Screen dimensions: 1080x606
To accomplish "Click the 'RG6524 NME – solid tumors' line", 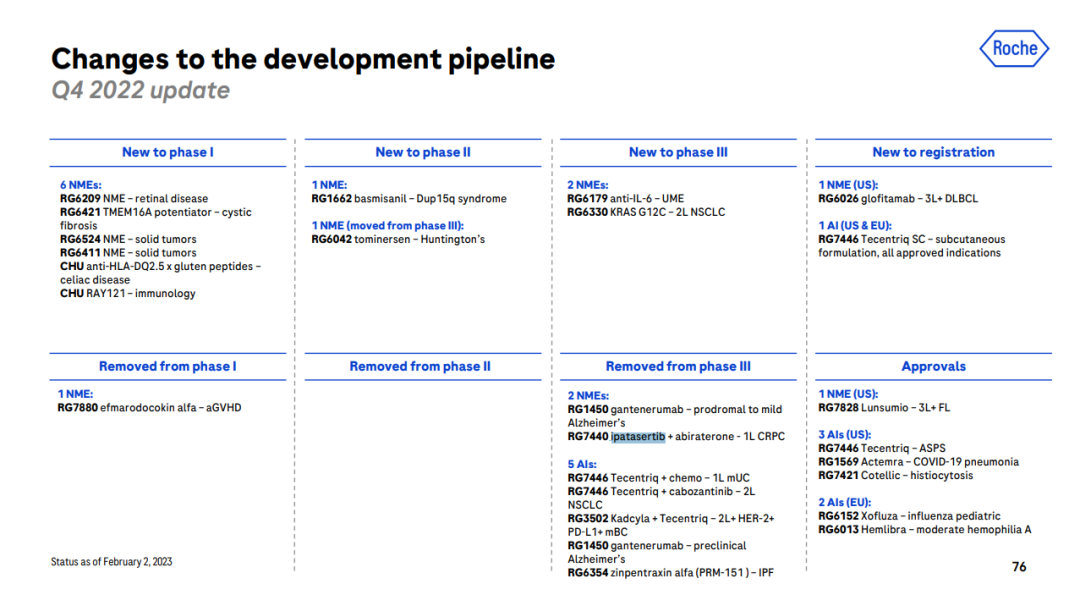I will click(128, 239).
